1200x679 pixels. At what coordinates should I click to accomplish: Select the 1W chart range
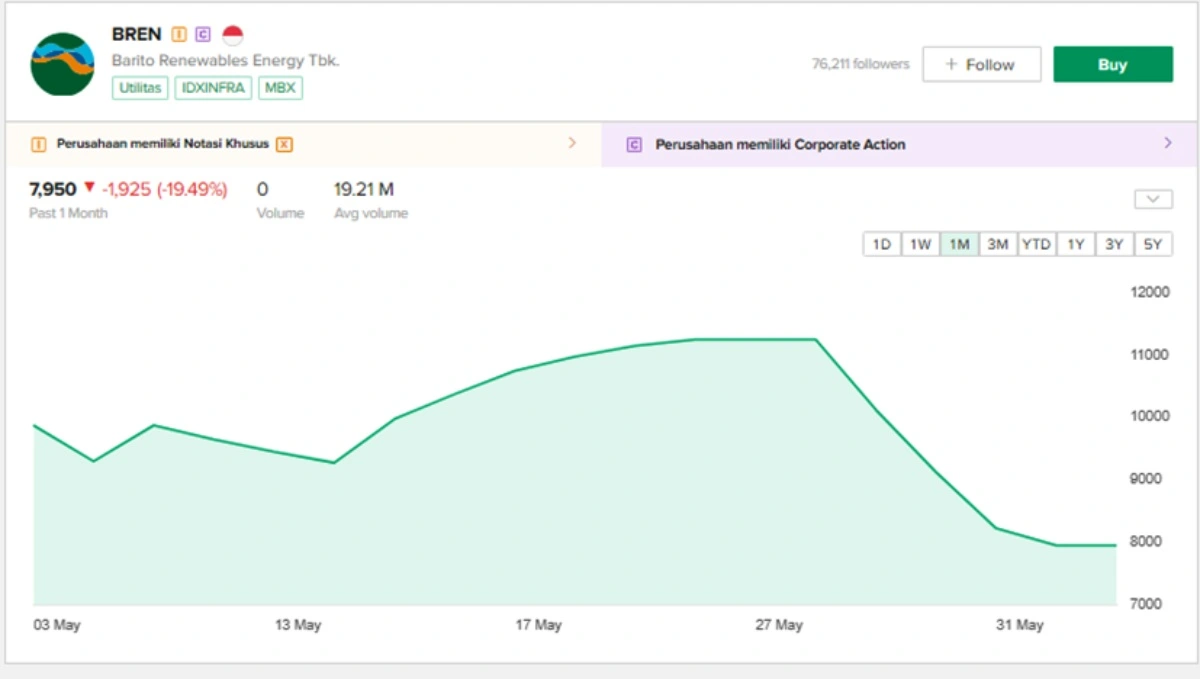pyautogui.click(x=920, y=244)
